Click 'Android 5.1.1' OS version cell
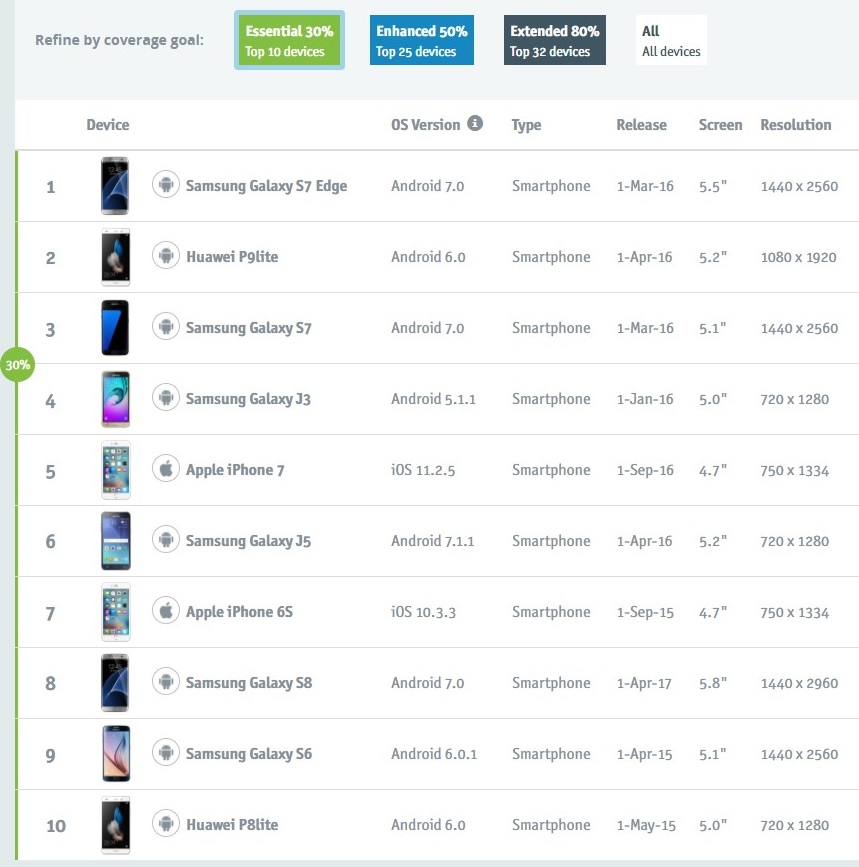859x867 pixels. coord(433,399)
